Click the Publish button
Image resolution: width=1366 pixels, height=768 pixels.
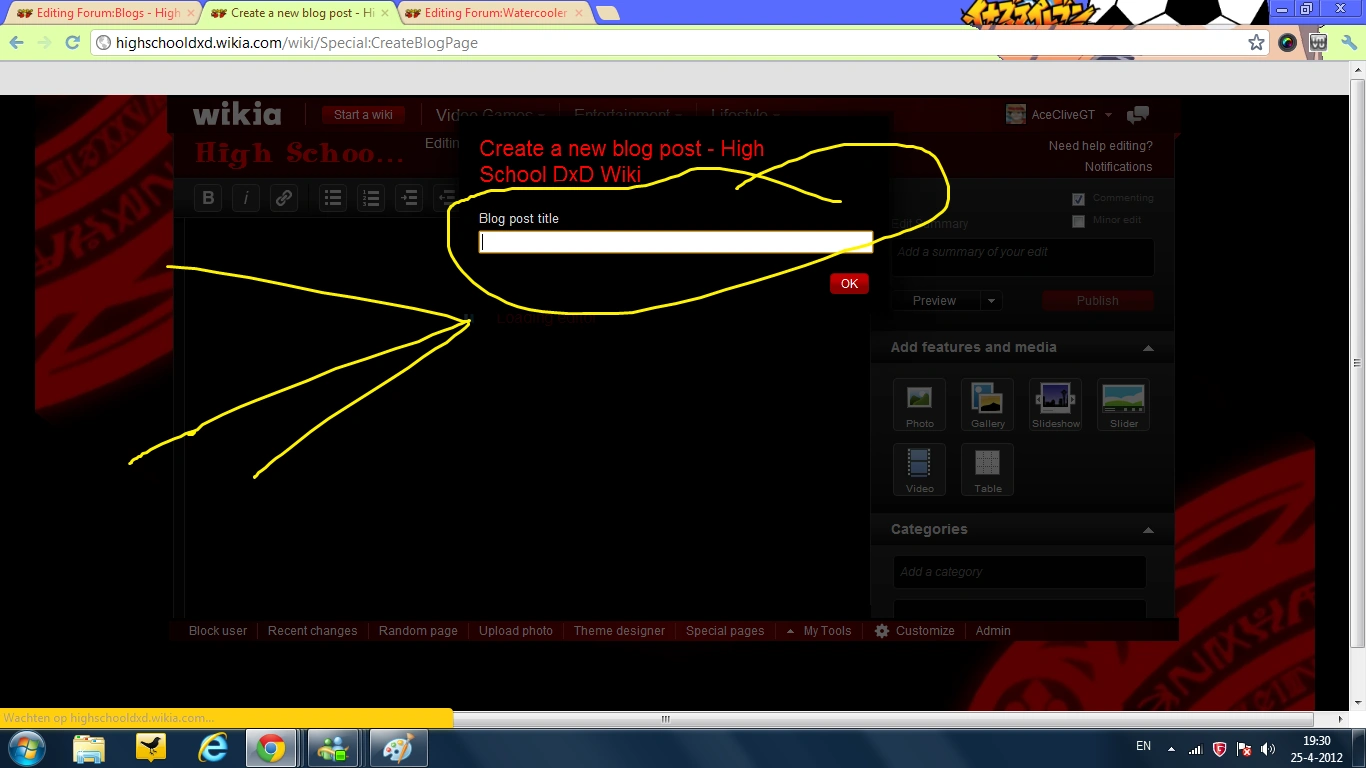click(x=1097, y=301)
